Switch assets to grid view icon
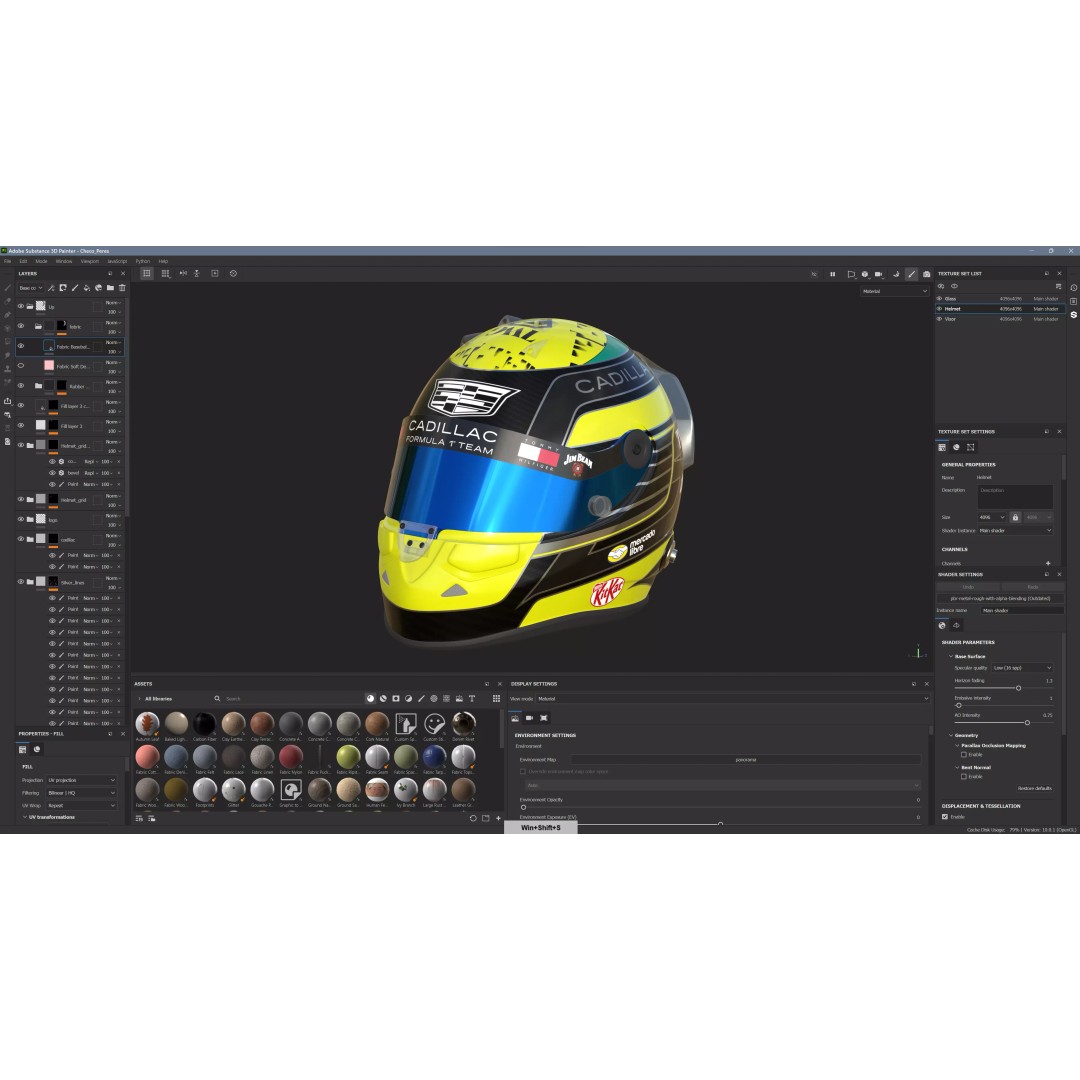Screen dimensions: 1080x1080 point(496,698)
